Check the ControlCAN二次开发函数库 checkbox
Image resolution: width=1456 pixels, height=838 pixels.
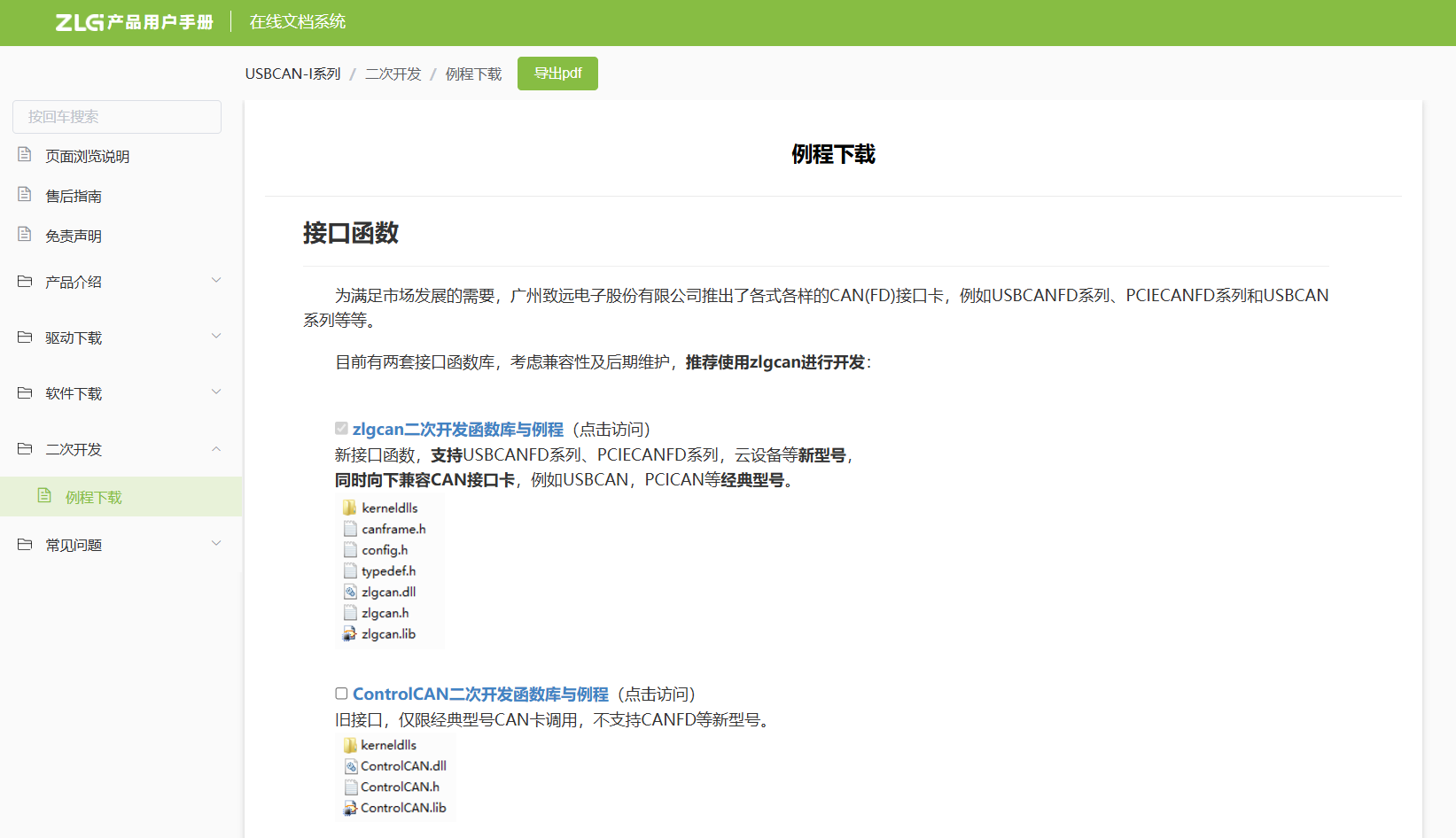tap(341, 694)
